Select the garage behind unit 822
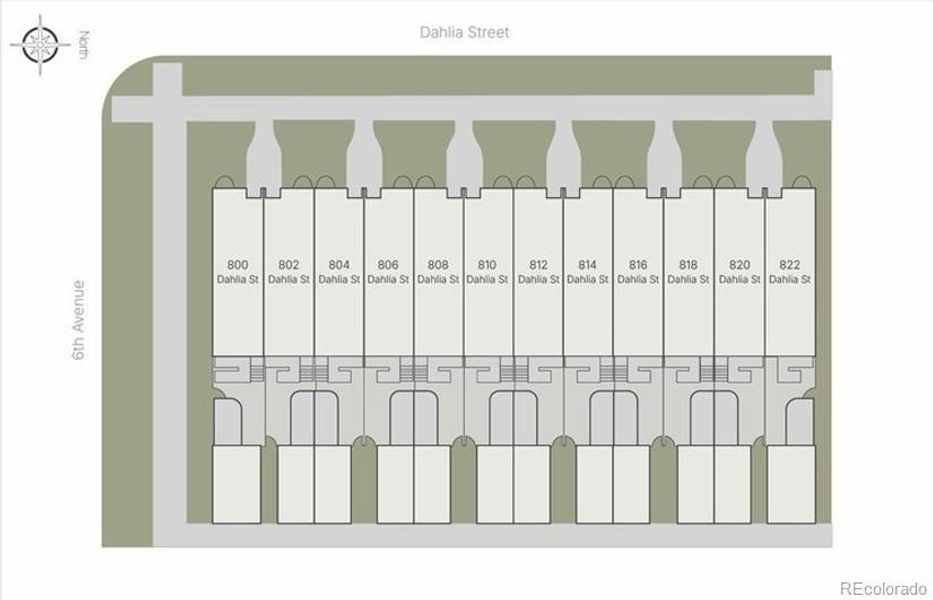Viewport: 933px width, 600px height. 791,484
